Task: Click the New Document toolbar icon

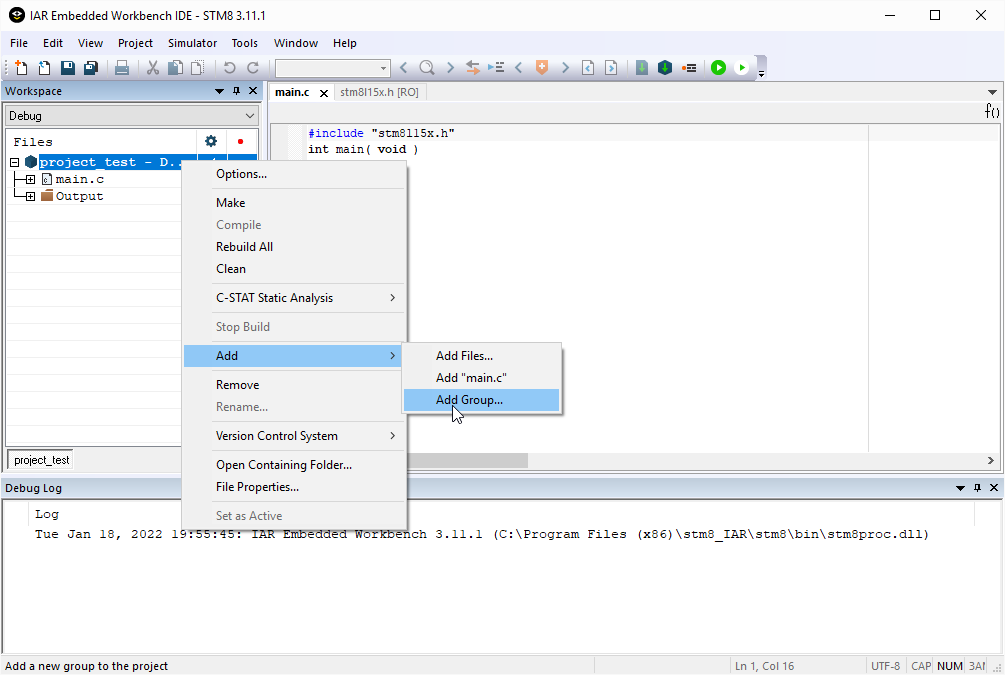Action: pyautogui.click(x=21, y=67)
